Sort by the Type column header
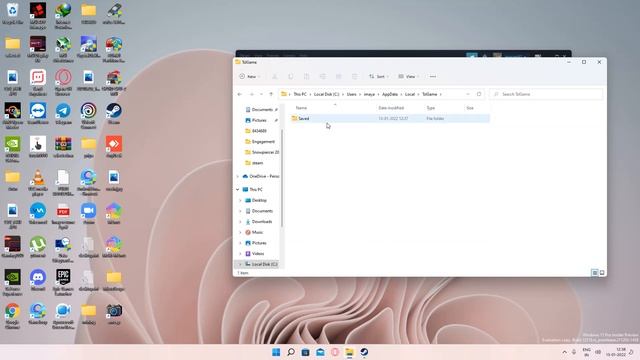 pyautogui.click(x=431, y=108)
